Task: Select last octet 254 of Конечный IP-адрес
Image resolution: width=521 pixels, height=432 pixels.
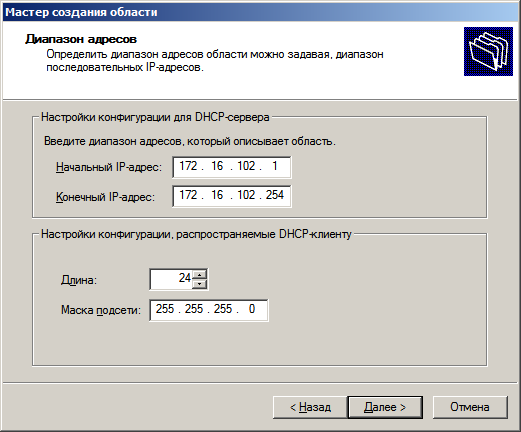Action: pos(275,195)
